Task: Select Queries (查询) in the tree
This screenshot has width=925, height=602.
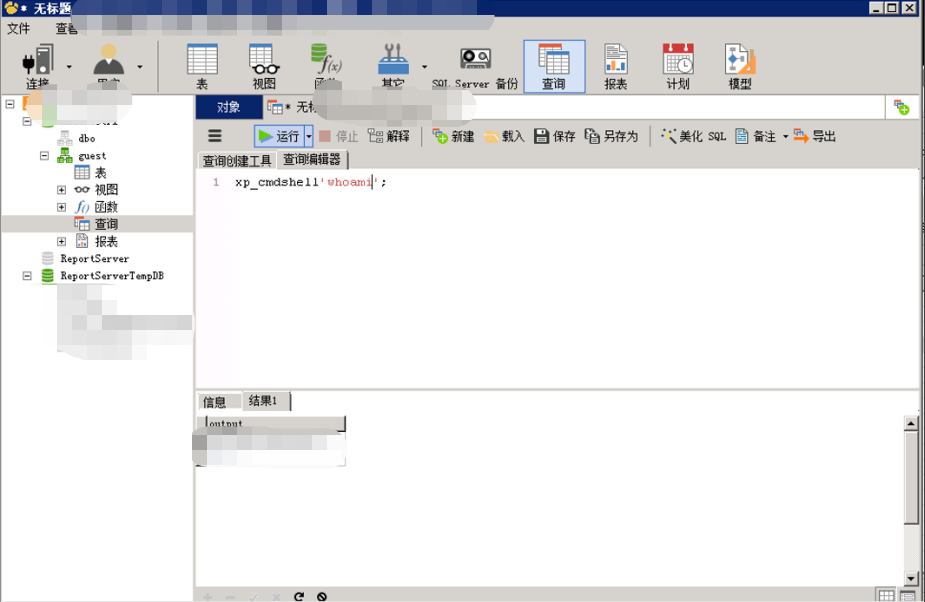Action: click(106, 224)
